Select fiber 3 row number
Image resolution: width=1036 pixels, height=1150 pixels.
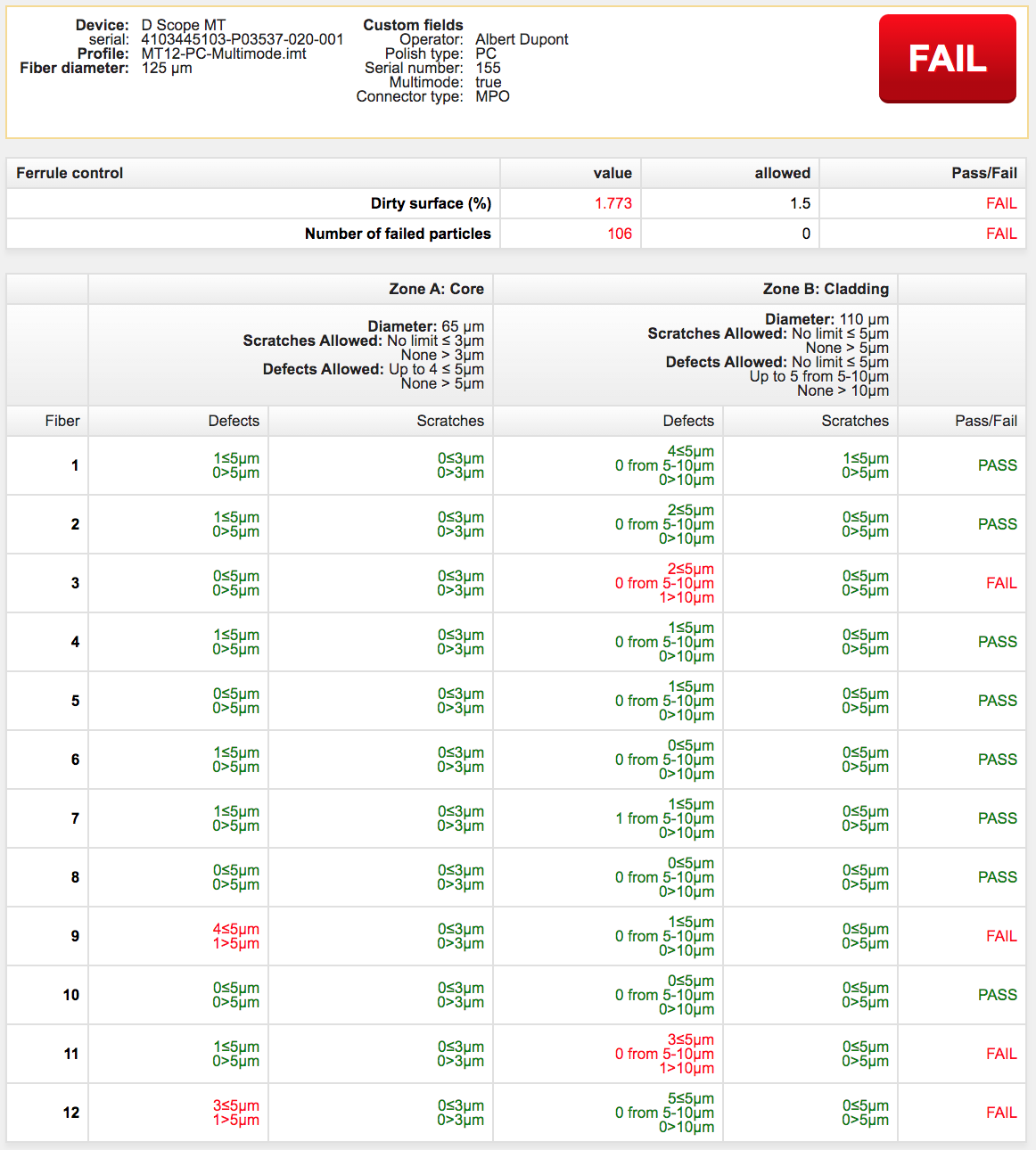coord(75,583)
